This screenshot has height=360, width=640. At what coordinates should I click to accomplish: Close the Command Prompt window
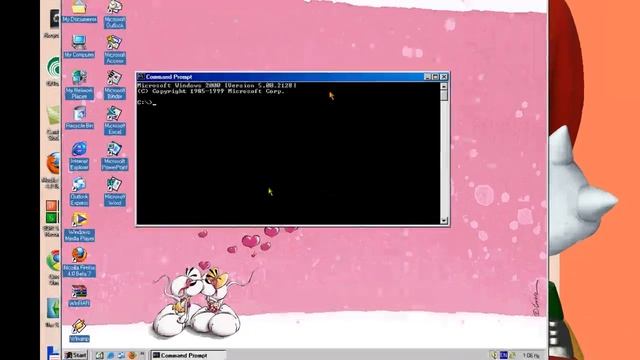[444, 77]
